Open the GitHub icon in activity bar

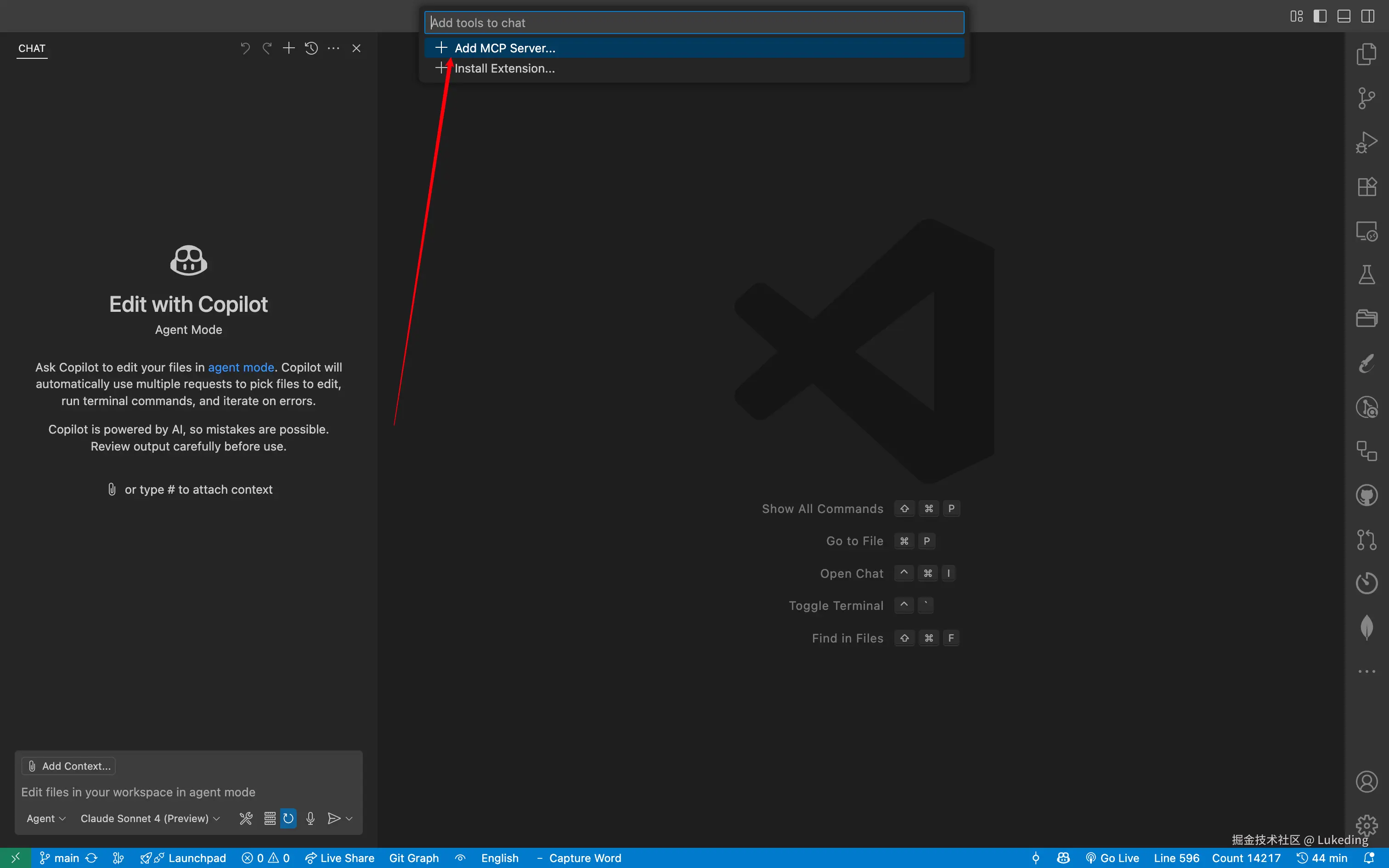click(x=1366, y=495)
